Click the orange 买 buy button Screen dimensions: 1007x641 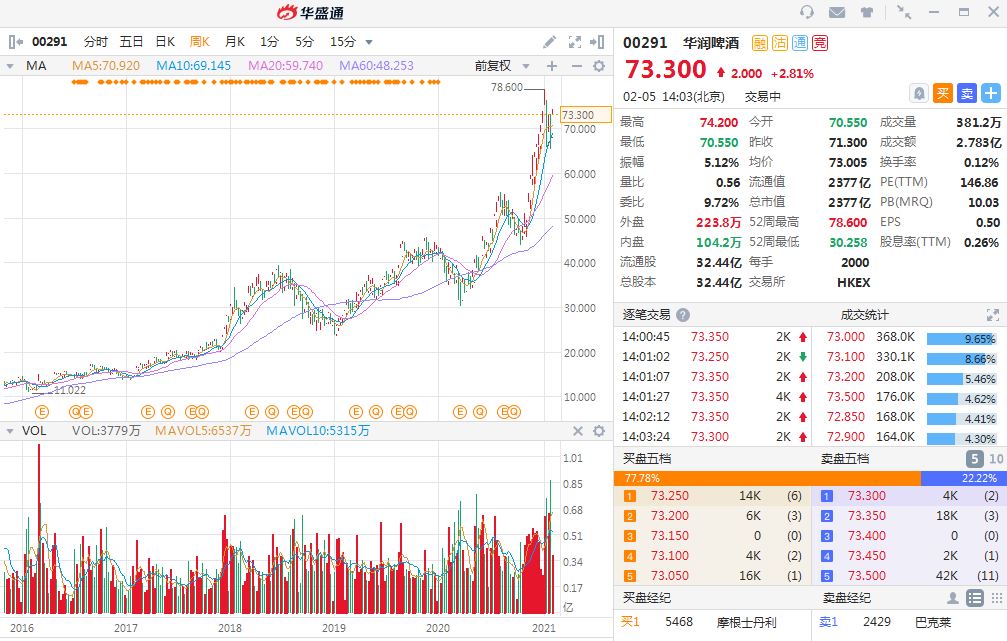(x=942, y=93)
